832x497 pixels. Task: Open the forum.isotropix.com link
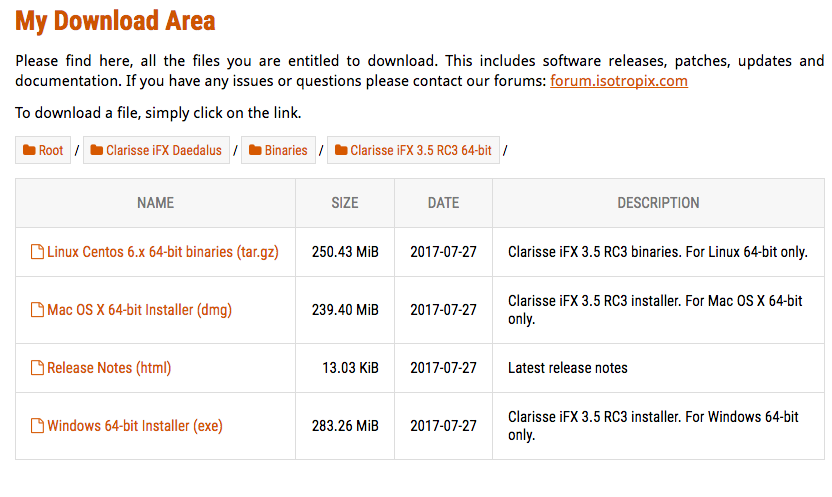pos(619,81)
